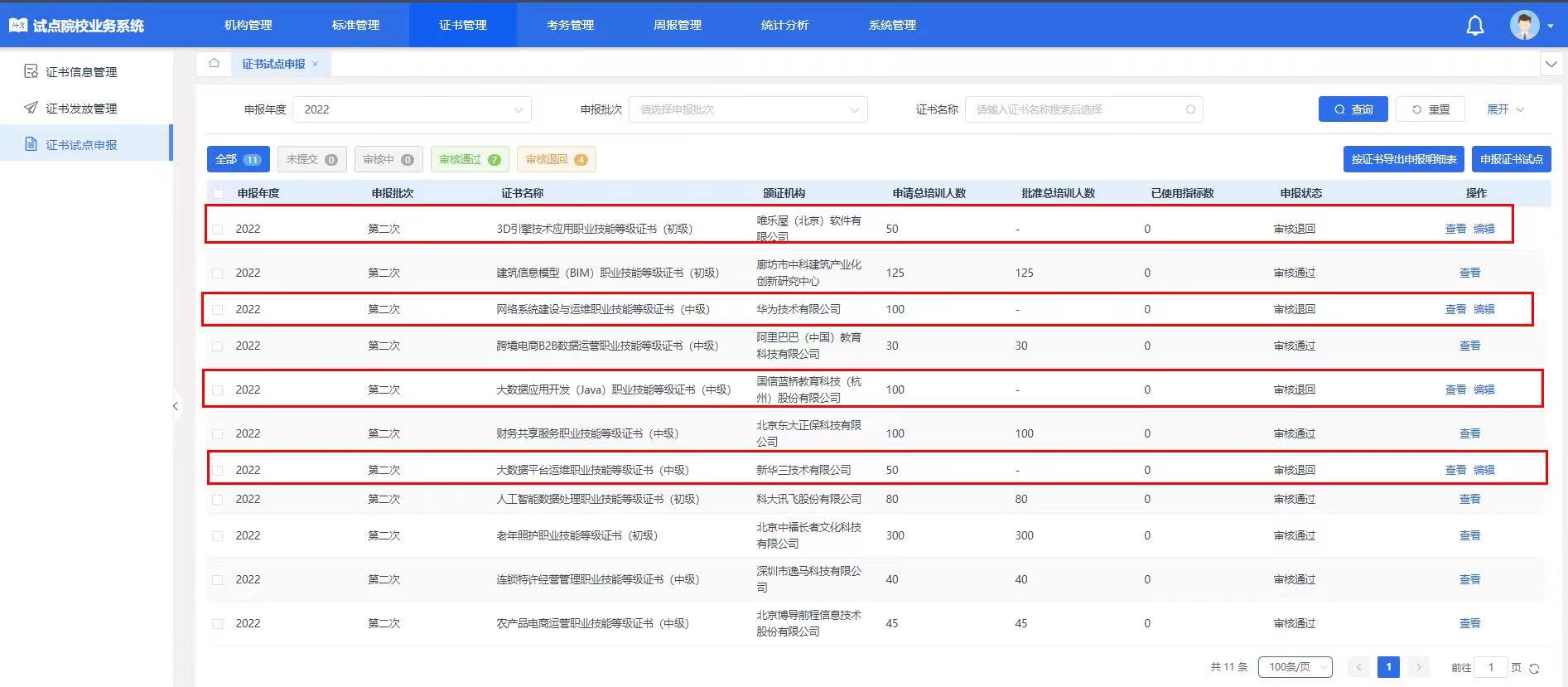Open the user avatar menu
Image resolution: width=1568 pixels, height=687 pixels.
pyautogui.click(x=1524, y=25)
